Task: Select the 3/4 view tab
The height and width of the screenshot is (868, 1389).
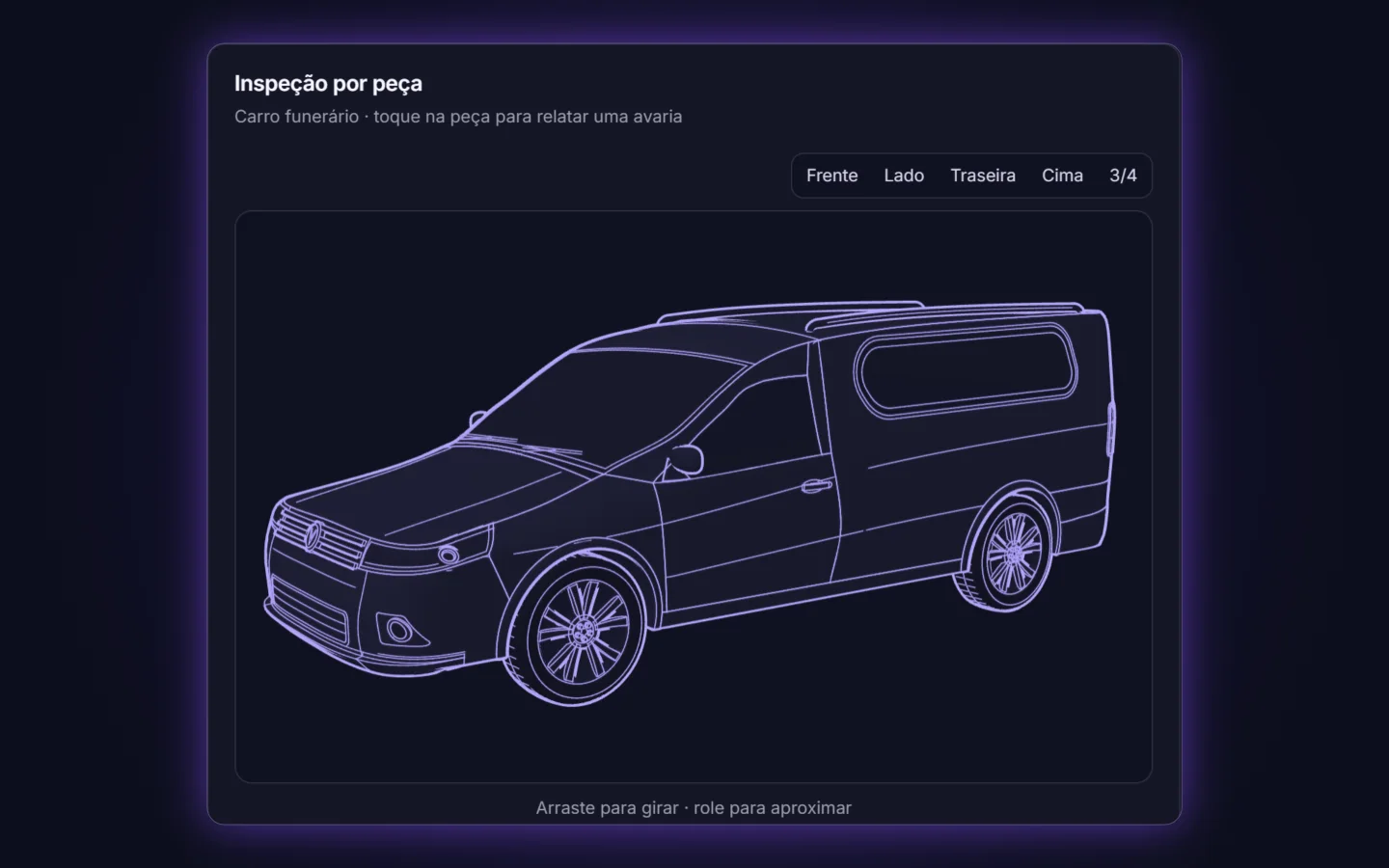Action: (1123, 176)
